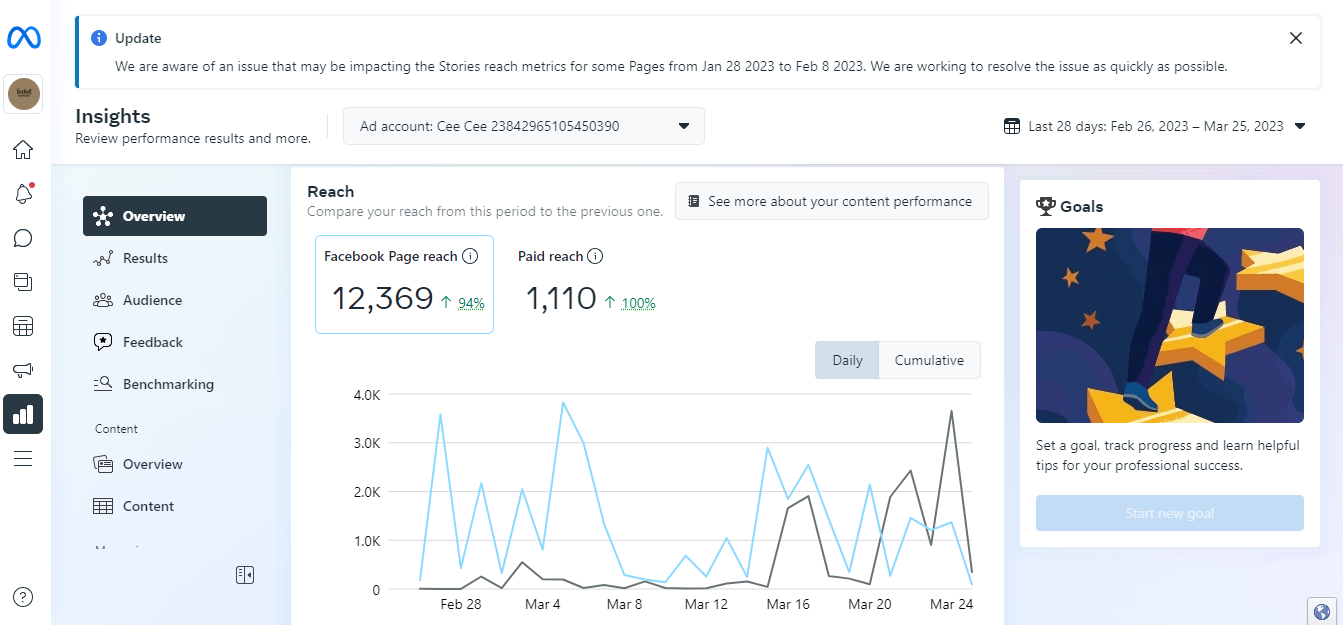Open Ads megaphone icon in sidebar

[23, 370]
